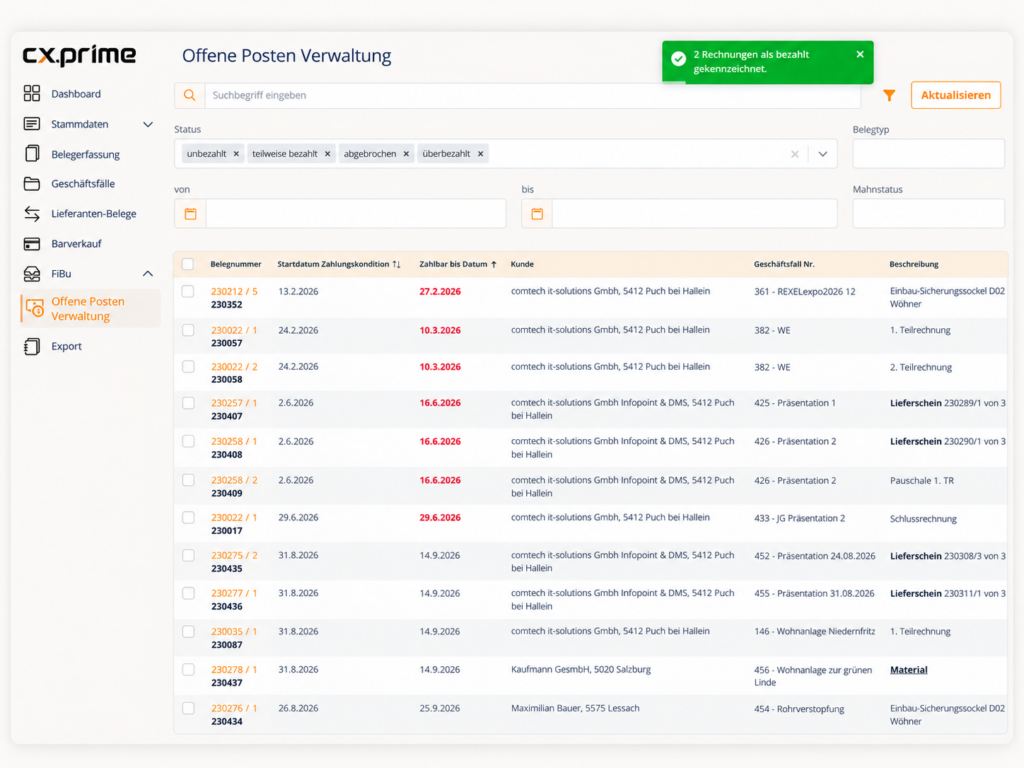The width and height of the screenshot is (1024, 768).
Task: Open the 'bis' date calendar icon
Action: pyautogui.click(x=537, y=214)
